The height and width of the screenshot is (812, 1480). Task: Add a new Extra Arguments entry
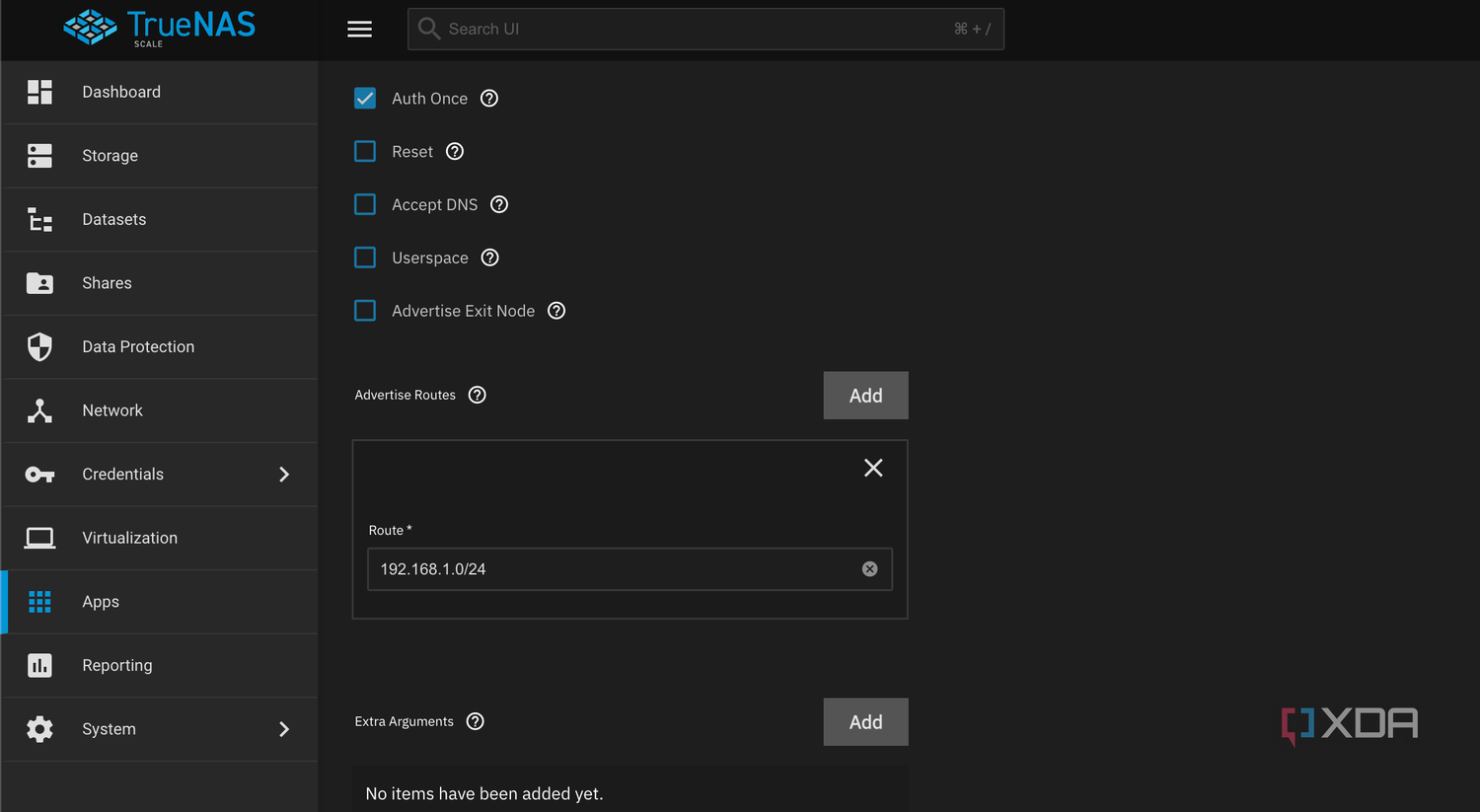tap(866, 722)
